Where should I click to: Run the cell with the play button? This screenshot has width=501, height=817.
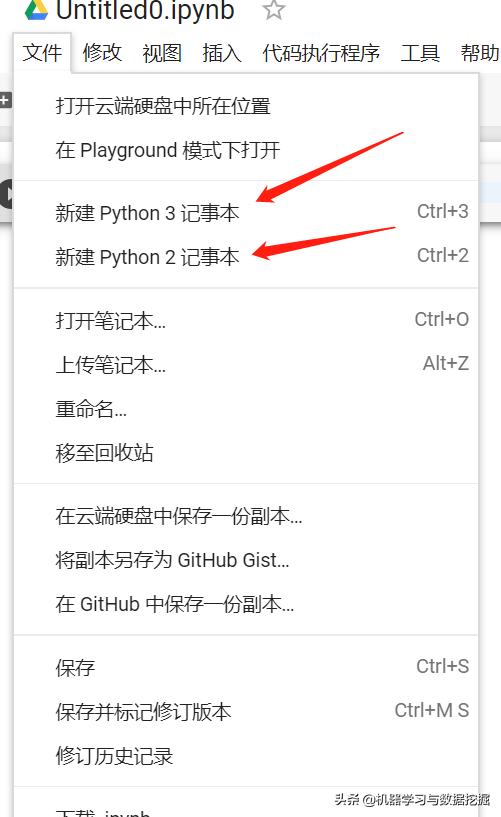pos(6,194)
